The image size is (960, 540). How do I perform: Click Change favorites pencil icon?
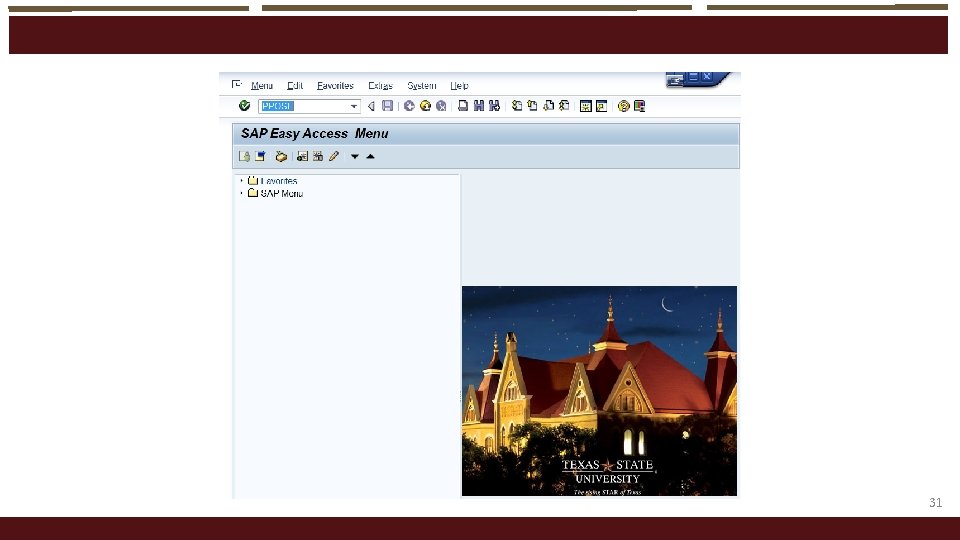[x=334, y=156]
